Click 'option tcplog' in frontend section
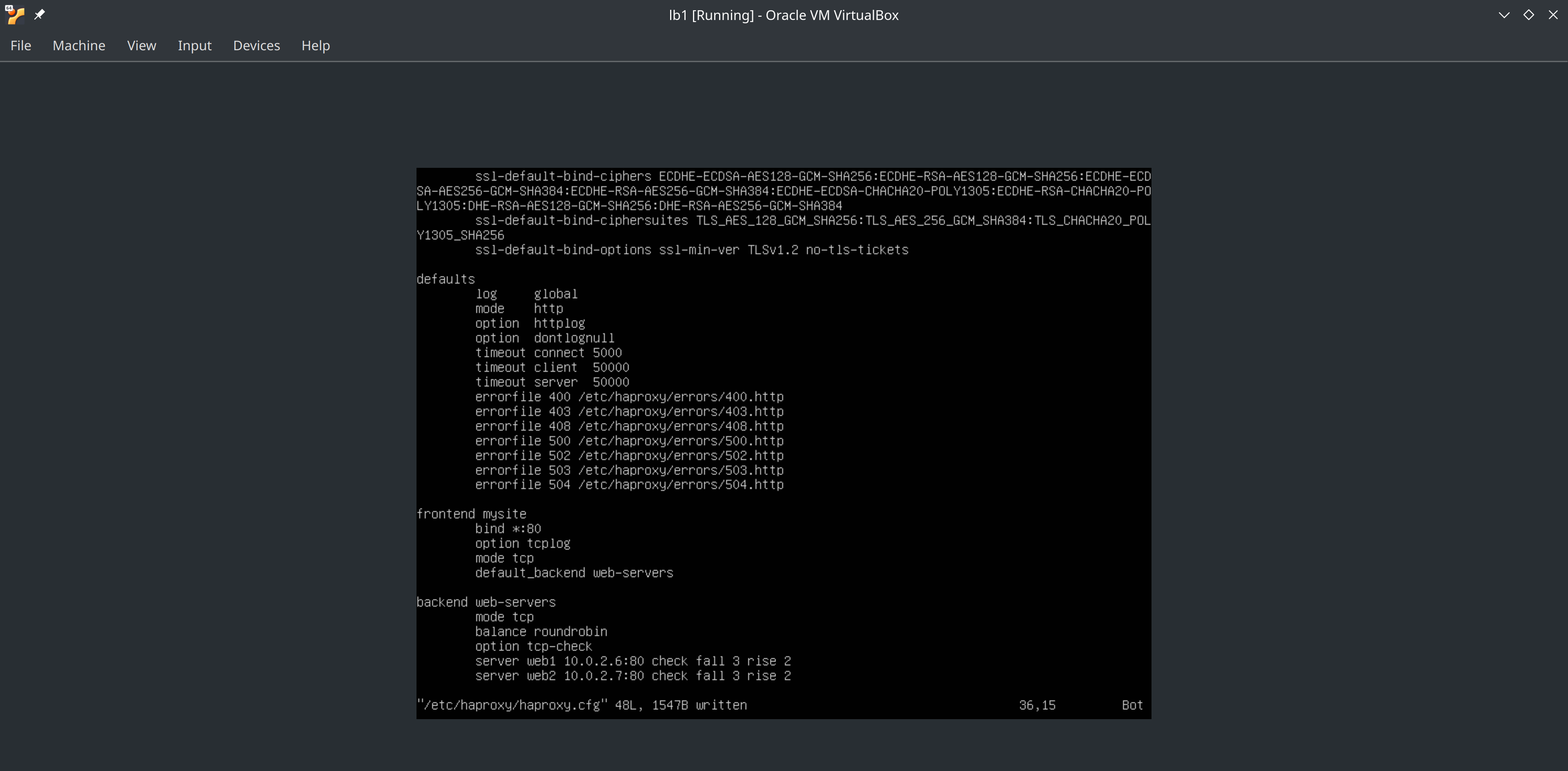 coord(523,544)
